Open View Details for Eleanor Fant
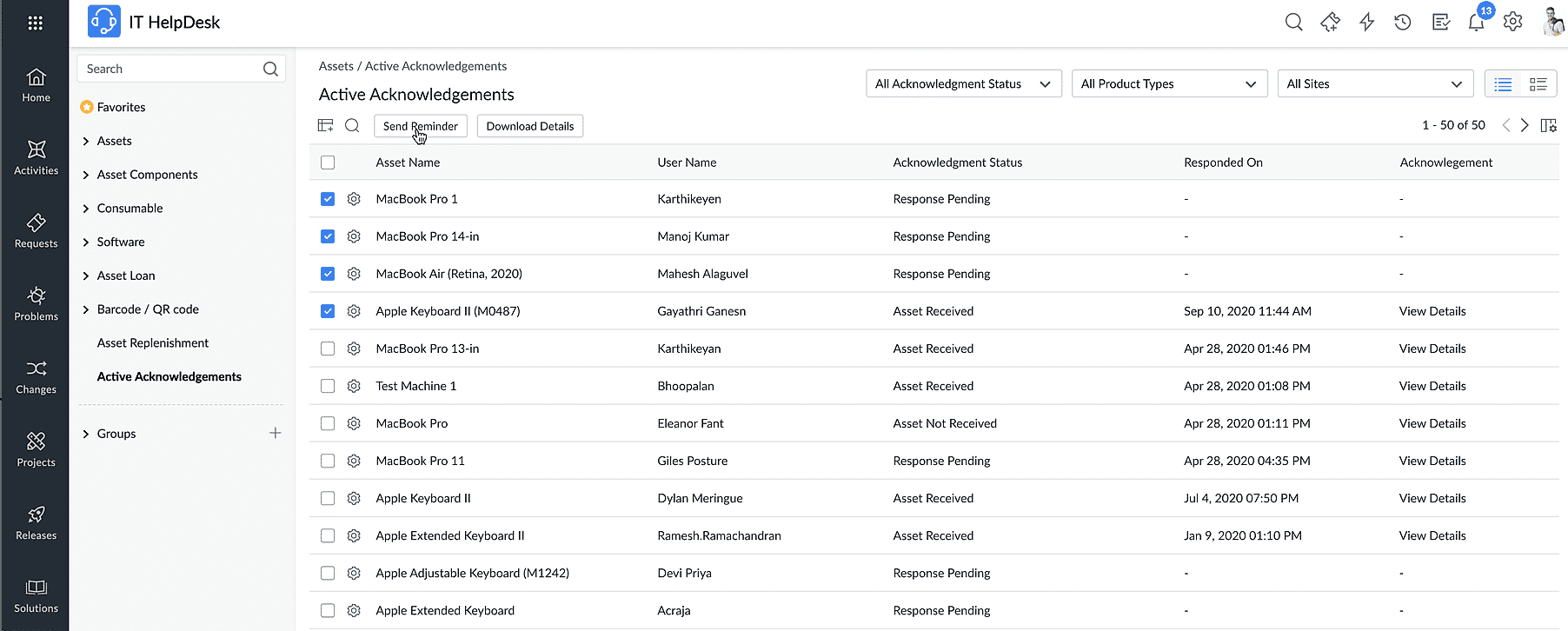Screen dimensions: 1568x631 click(x=1432, y=423)
